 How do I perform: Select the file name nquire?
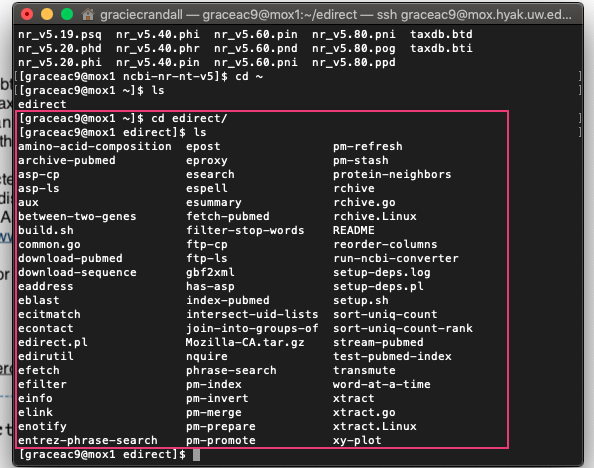[207, 357]
